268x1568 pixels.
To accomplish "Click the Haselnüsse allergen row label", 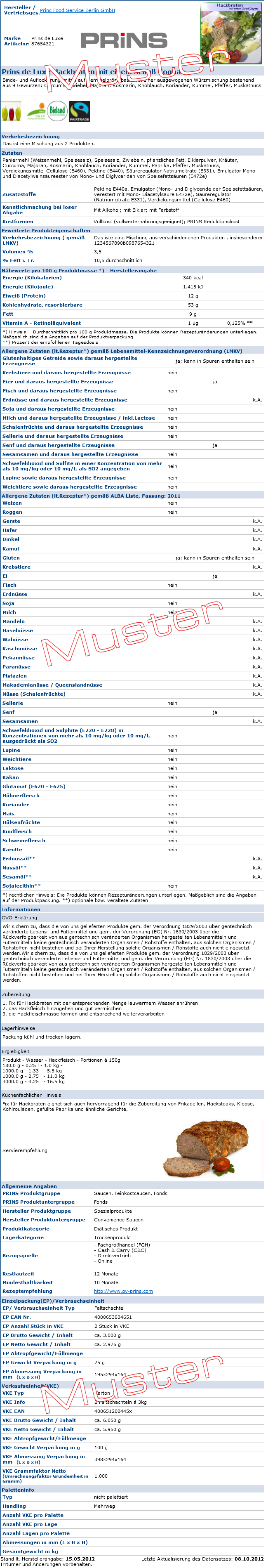I will point(18,631).
